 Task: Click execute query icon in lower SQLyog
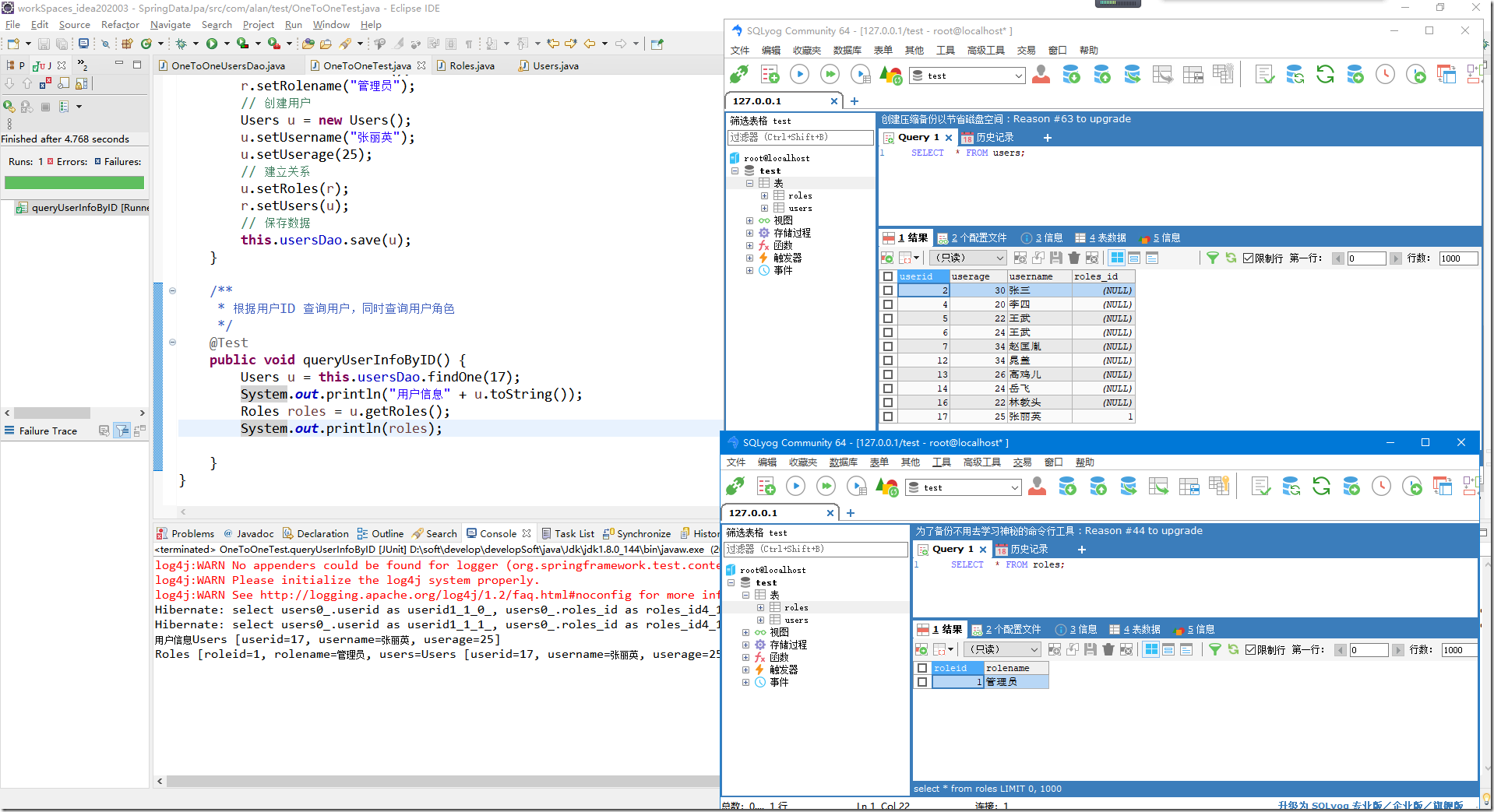point(795,487)
